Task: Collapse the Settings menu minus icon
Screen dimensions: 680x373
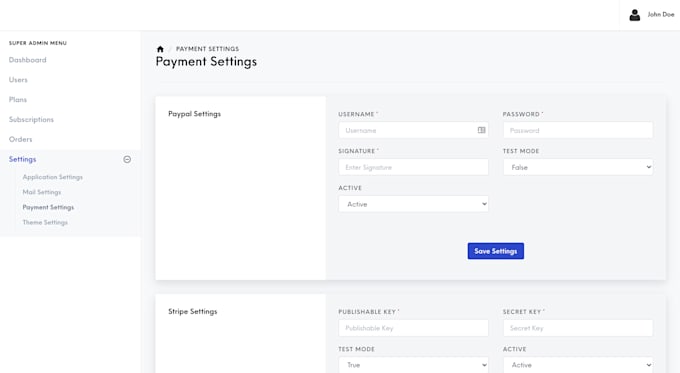Action: tap(127, 159)
